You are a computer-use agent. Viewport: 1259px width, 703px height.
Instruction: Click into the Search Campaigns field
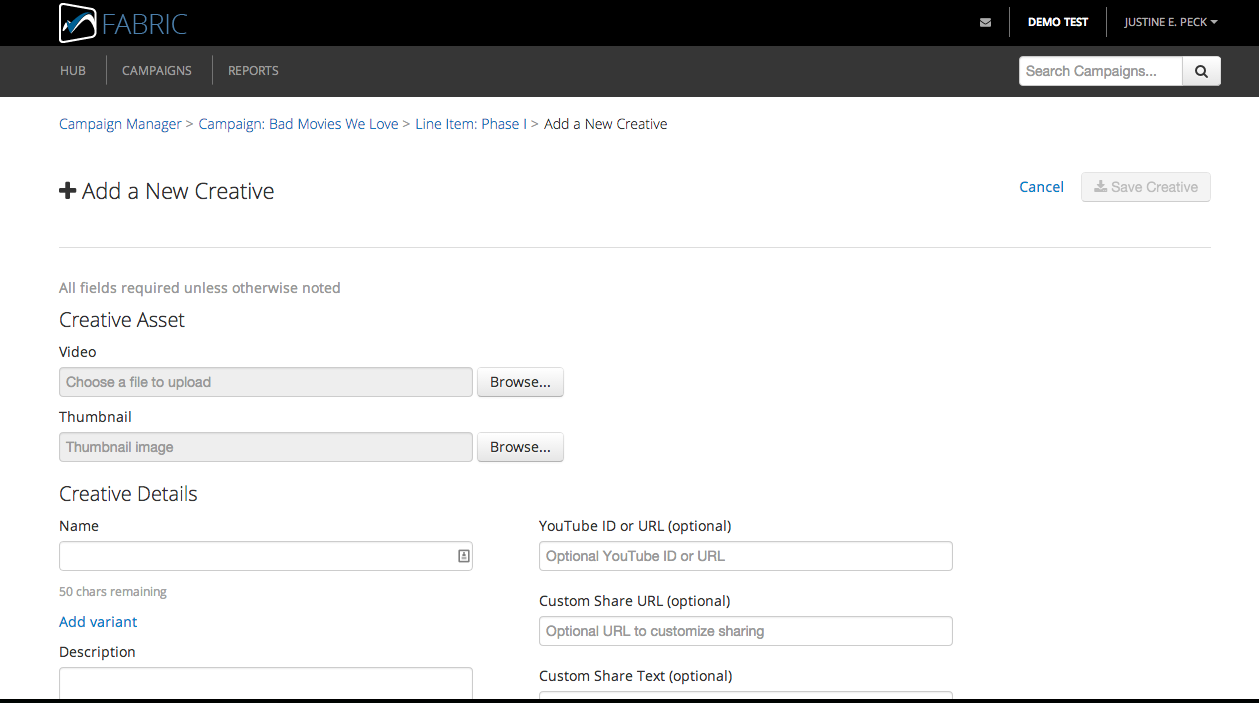1100,71
